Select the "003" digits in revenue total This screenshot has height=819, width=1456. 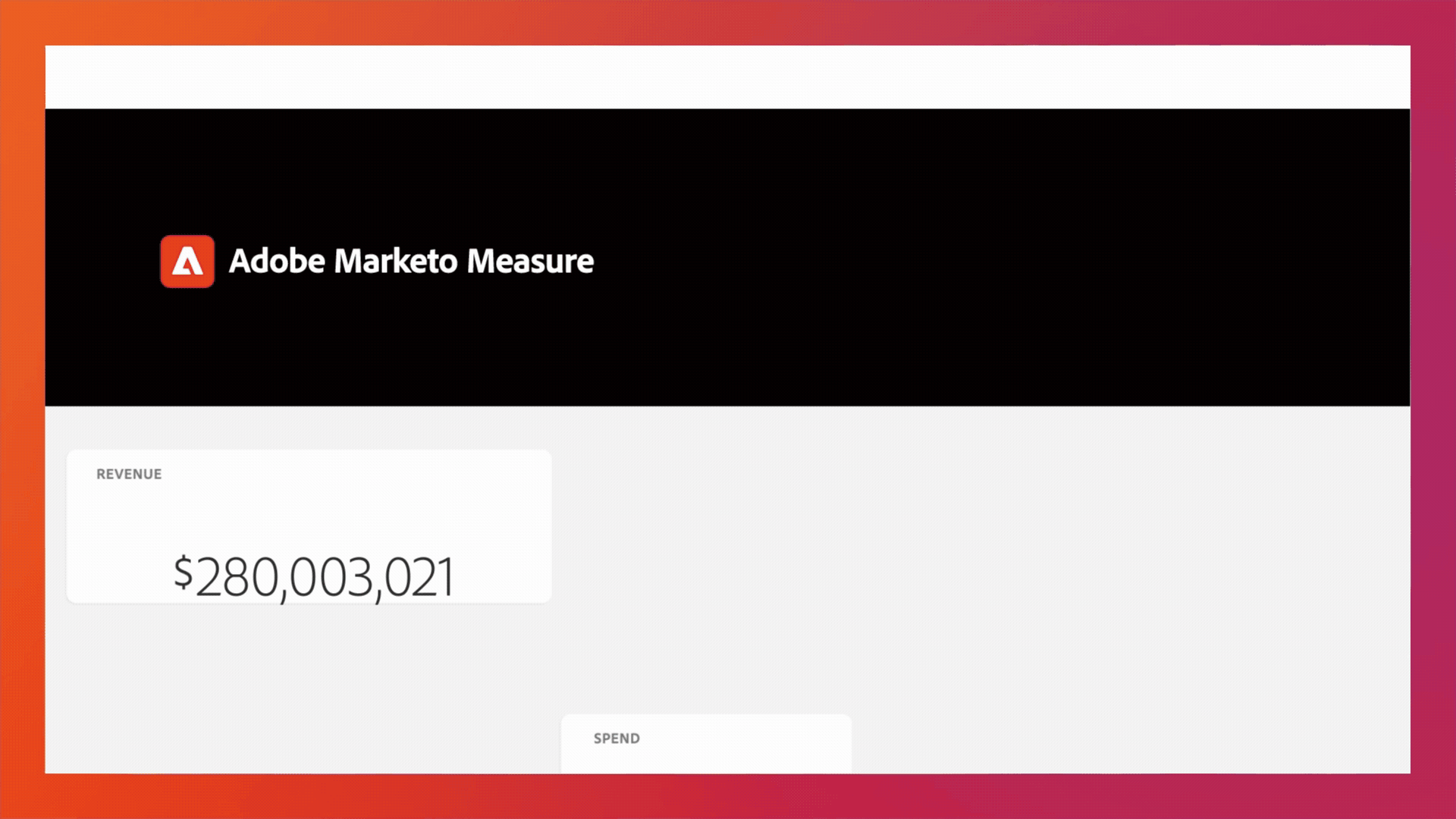[331, 578]
